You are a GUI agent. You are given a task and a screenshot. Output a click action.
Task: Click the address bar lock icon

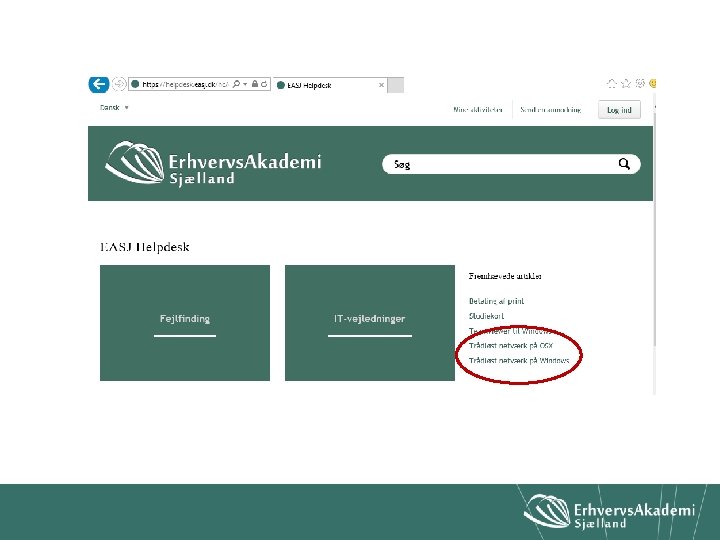click(x=255, y=84)
